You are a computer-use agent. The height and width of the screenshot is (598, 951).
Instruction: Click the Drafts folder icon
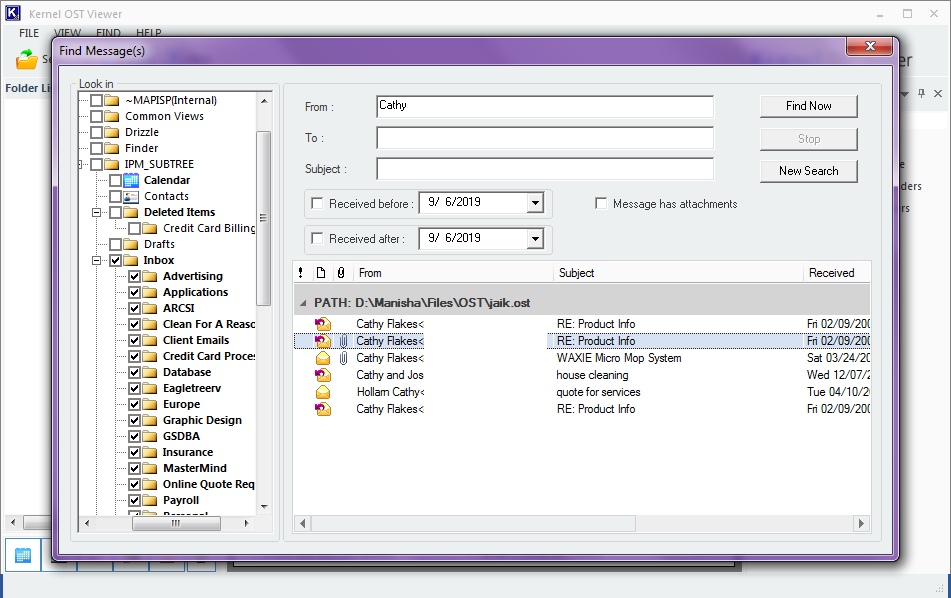click(131, 244)
